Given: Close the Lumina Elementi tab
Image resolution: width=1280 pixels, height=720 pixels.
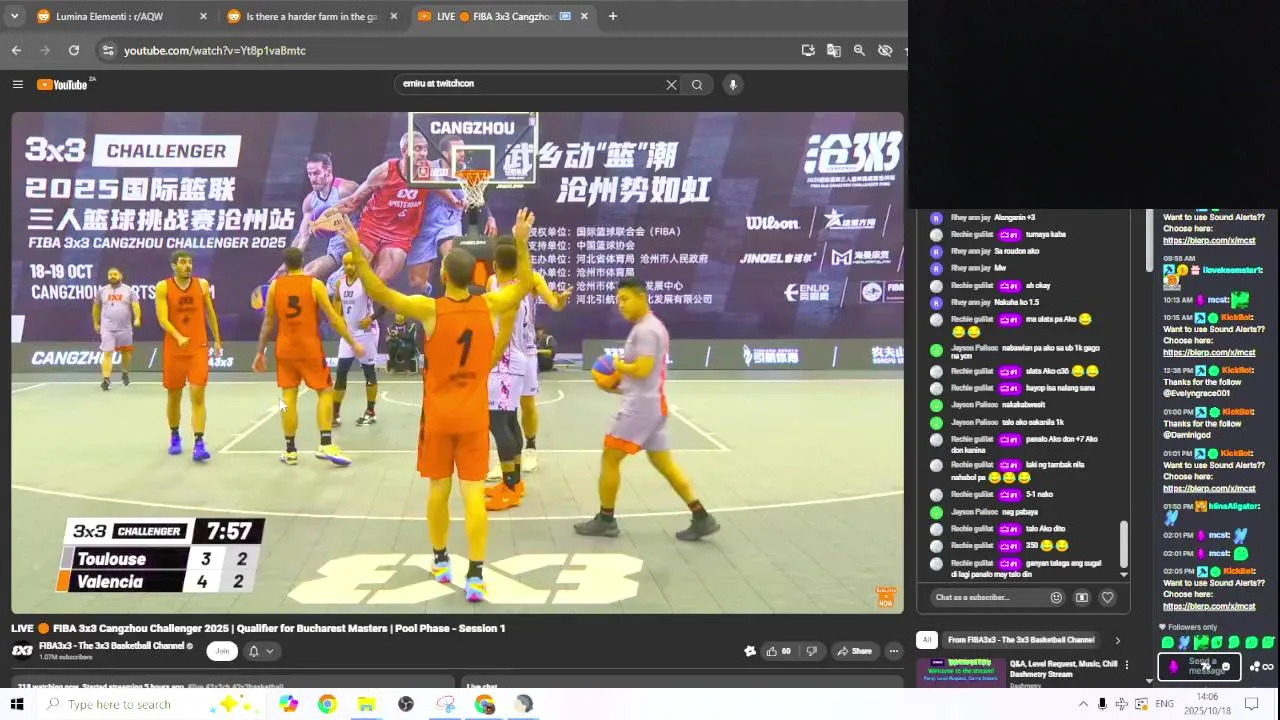Looking at the screenshot, I should 204,16.
